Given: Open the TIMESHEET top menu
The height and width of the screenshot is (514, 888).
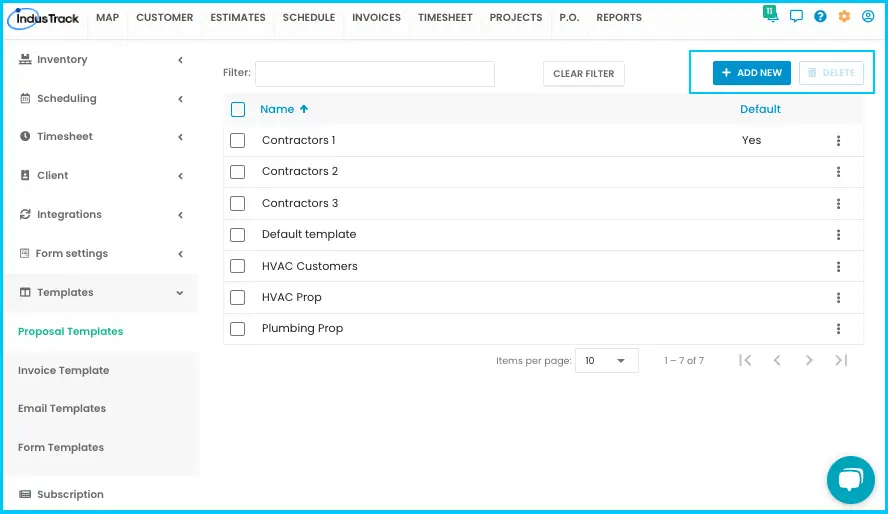Looking at the screenshot, I should pos(445,18).
